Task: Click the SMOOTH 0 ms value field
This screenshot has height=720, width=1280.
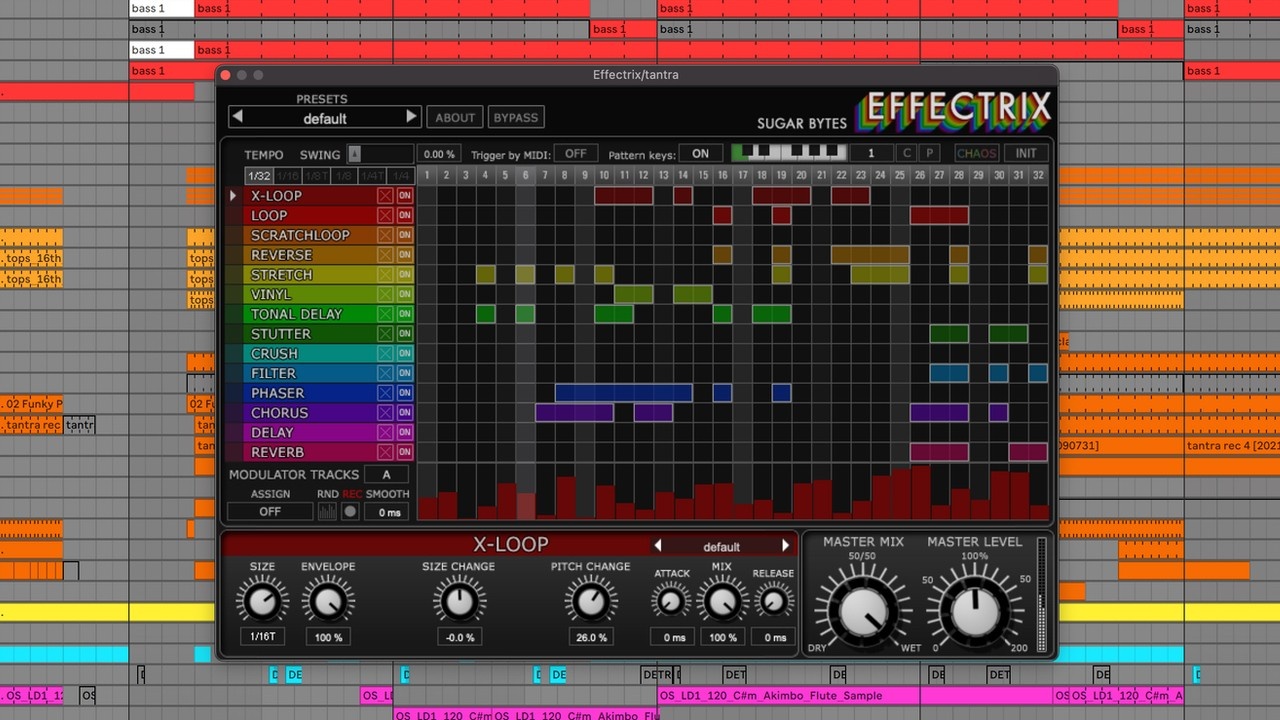Action: click(x=387, y=512)
